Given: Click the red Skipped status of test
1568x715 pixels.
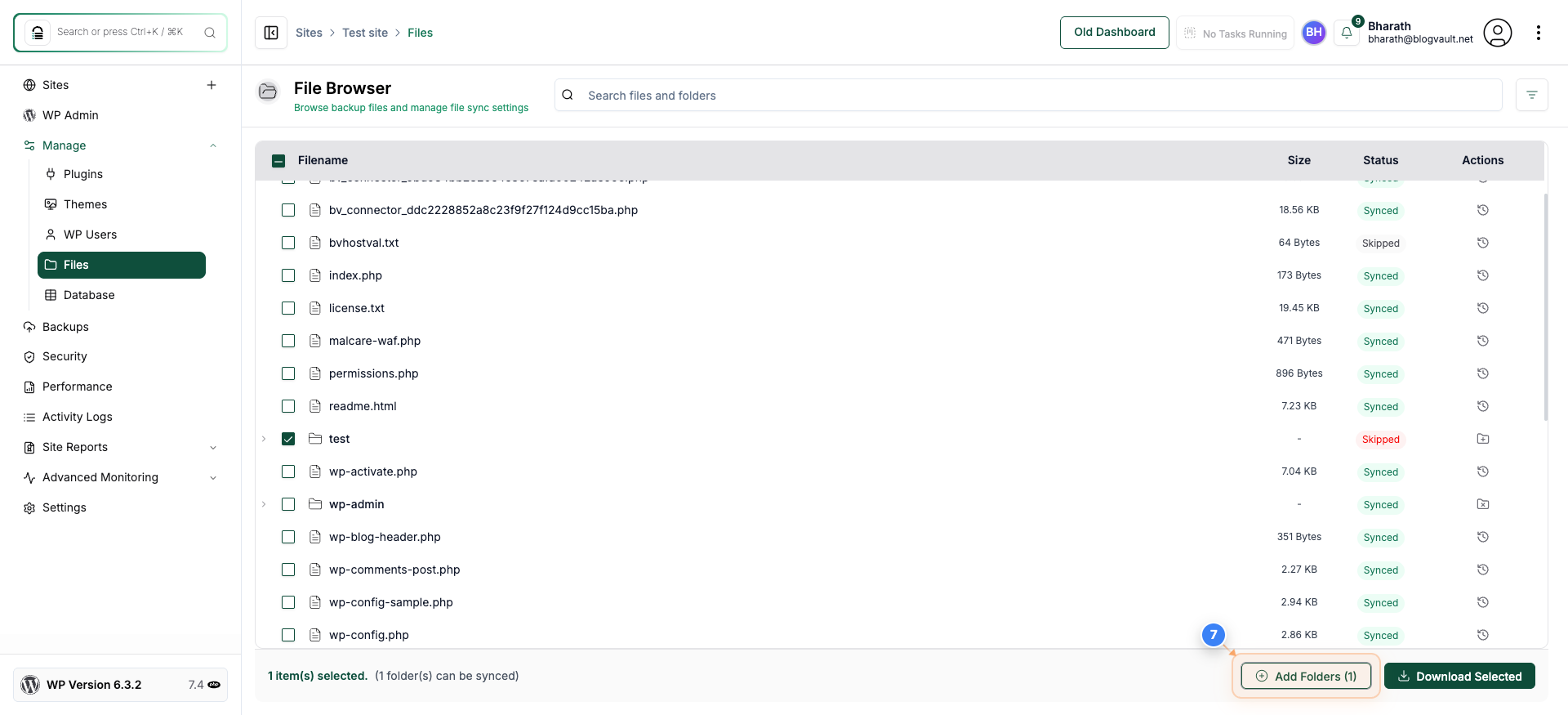Looking at the screenshot, I should (x=1380, y=440).
